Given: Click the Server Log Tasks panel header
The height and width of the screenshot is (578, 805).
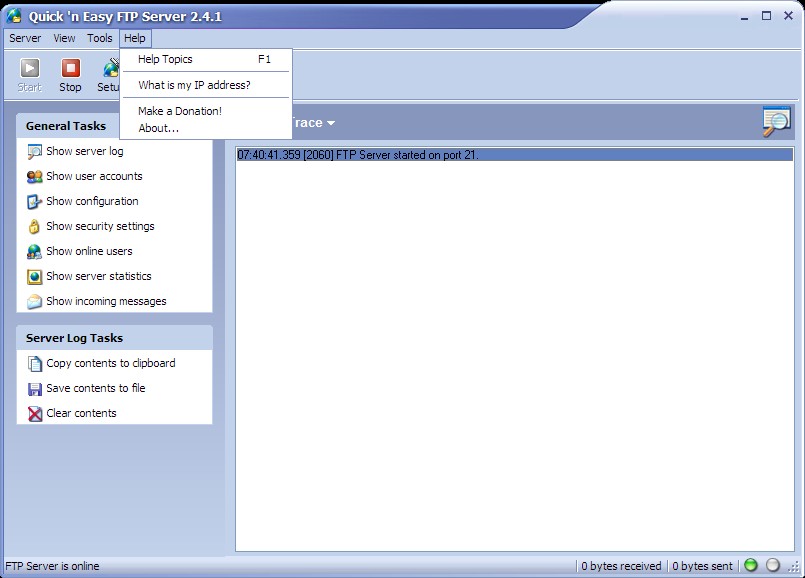Looking at the screenshot, I should (x=114, y=338).
